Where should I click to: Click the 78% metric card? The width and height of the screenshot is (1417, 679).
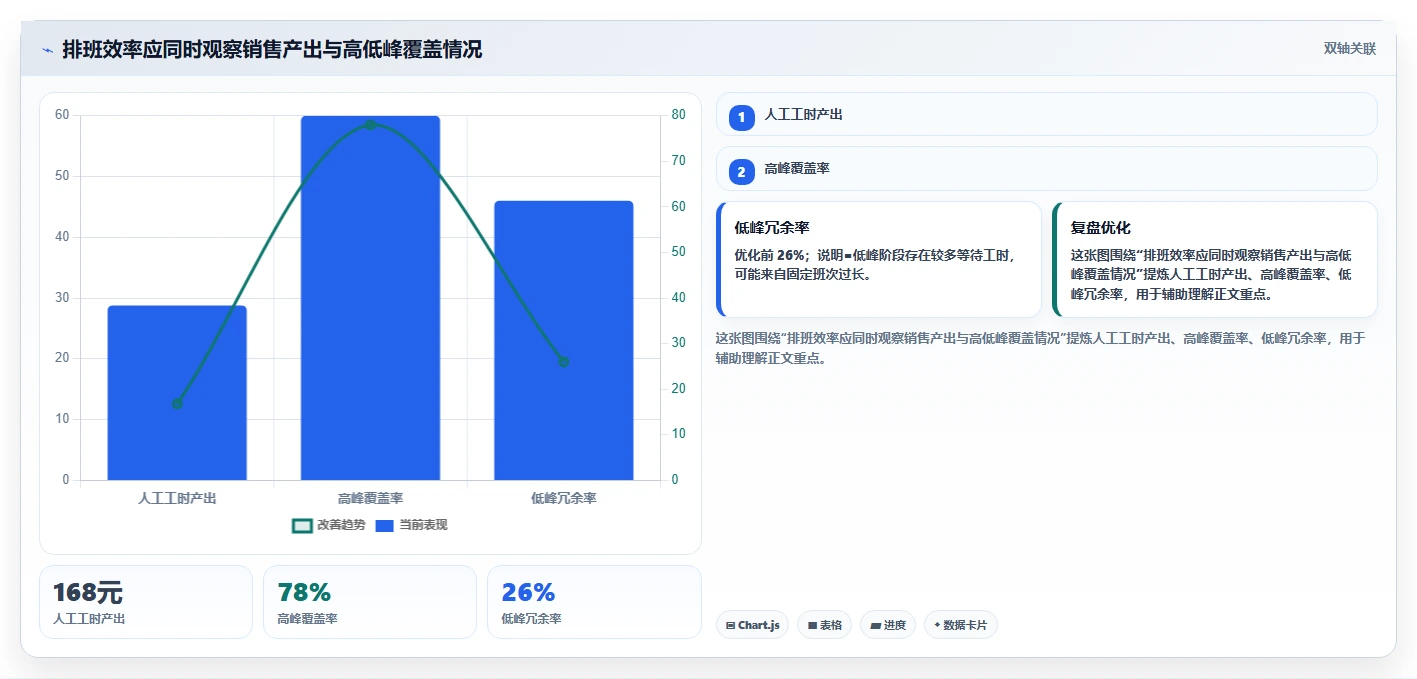coord(370,602)
